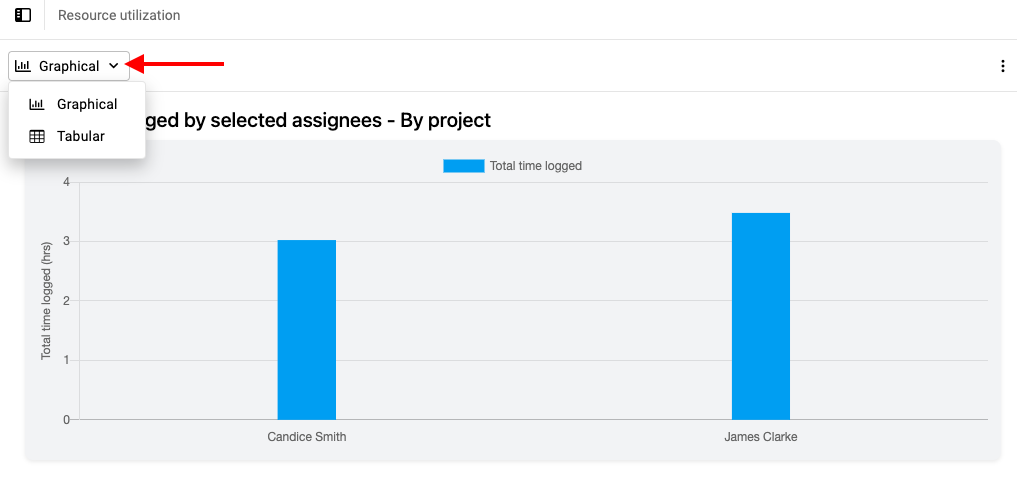Toggle the Total time logged legend swatch
The height and width of the screenshot is (480, 1017).
464,166
